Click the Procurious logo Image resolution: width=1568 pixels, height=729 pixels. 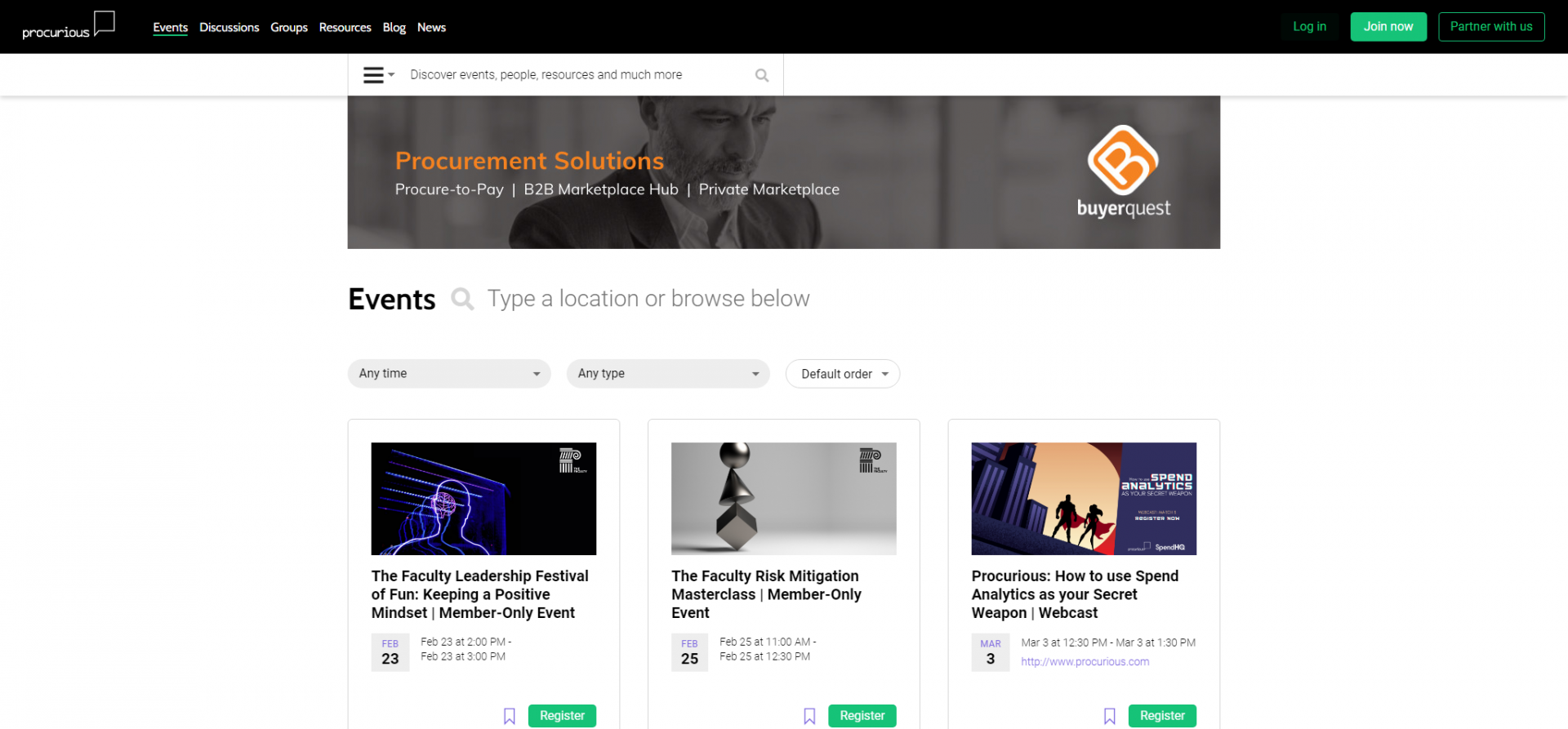click(69, 24)
